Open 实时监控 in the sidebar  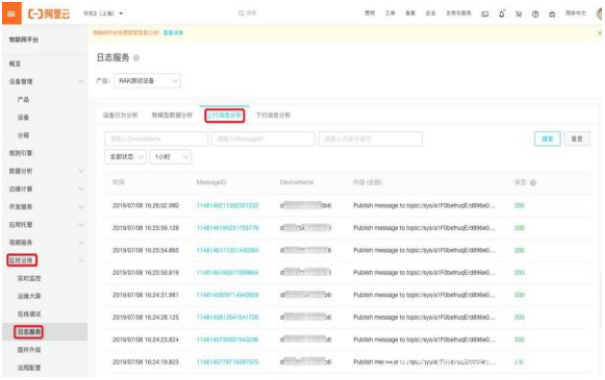pyautogui.click(x=29, y=278)
